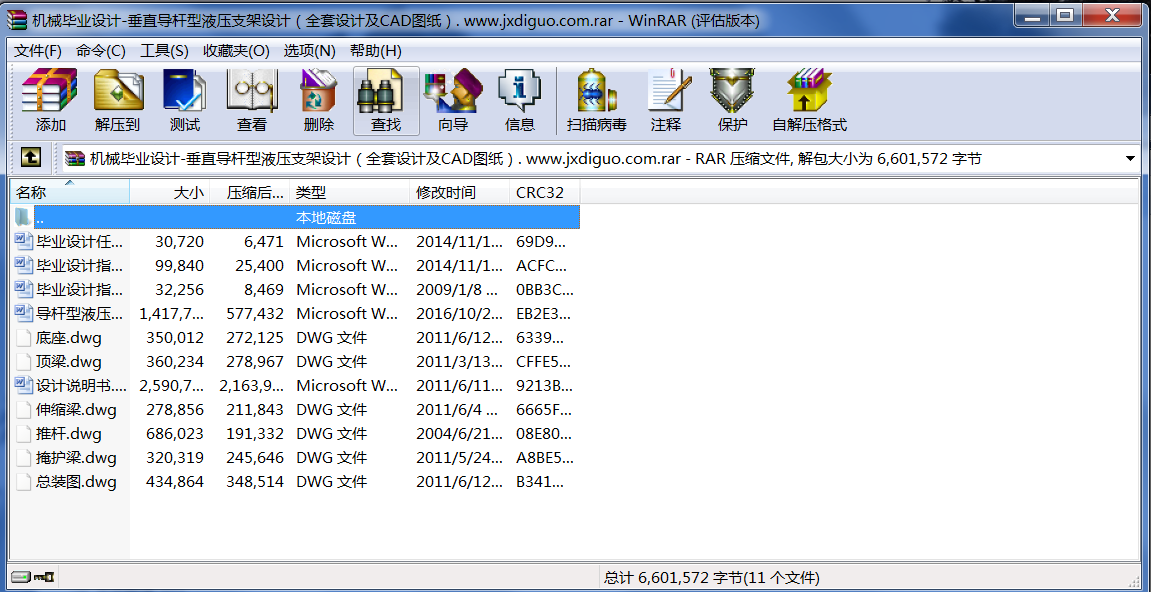Select the 导杆型液压... Word file
1151x592 pixels.
296,314
